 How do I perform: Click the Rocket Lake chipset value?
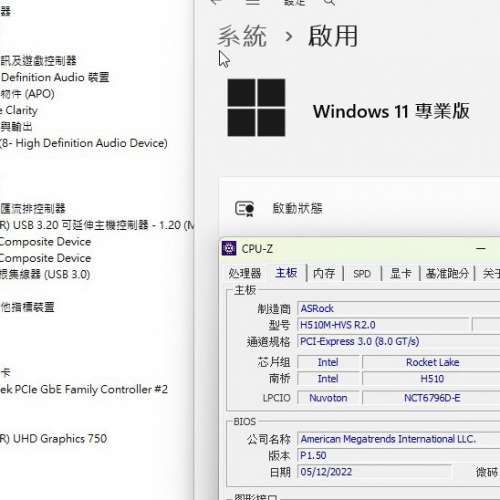click(x=432, y=362)
